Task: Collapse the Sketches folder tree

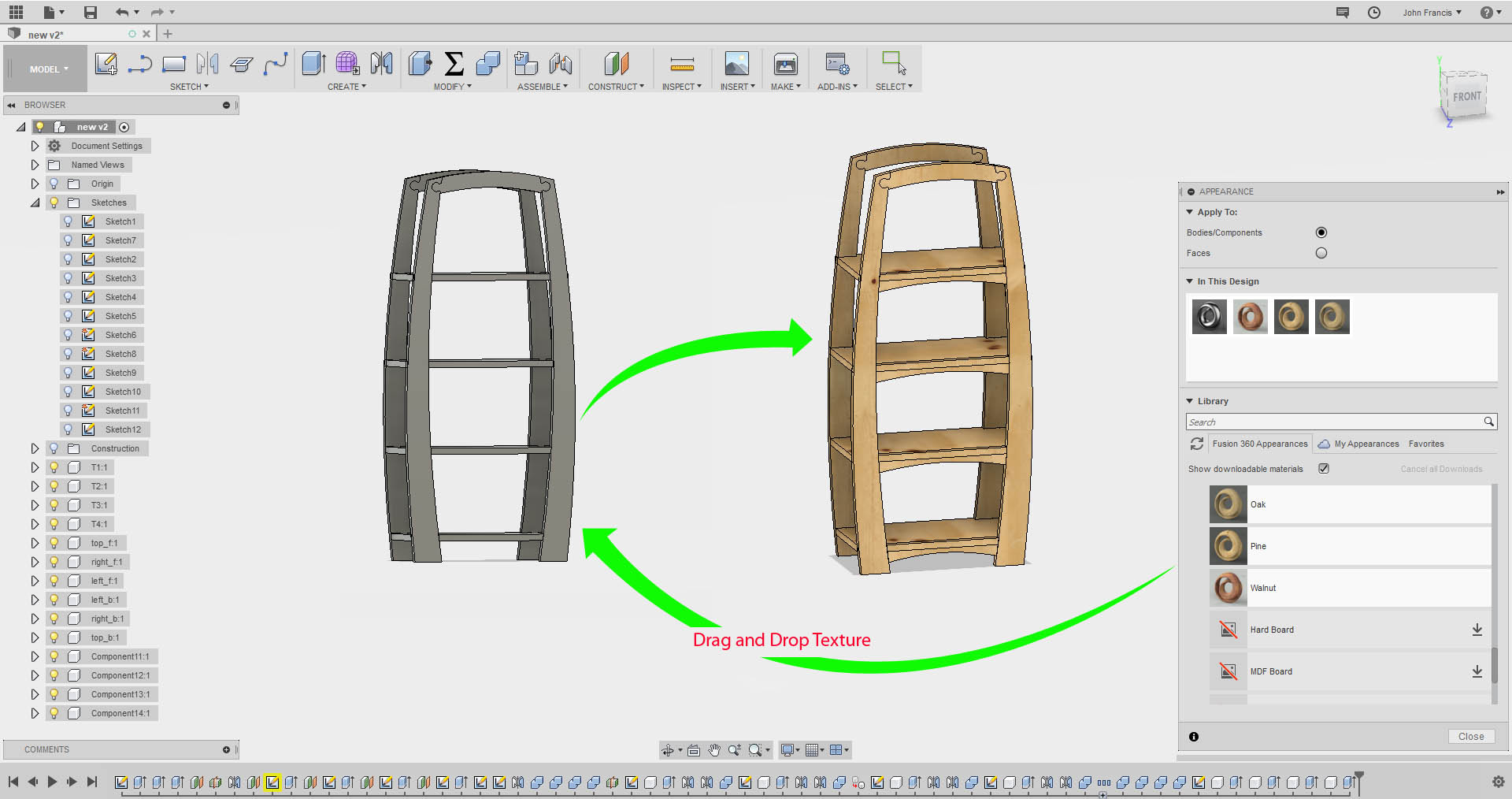Action: 35,203
